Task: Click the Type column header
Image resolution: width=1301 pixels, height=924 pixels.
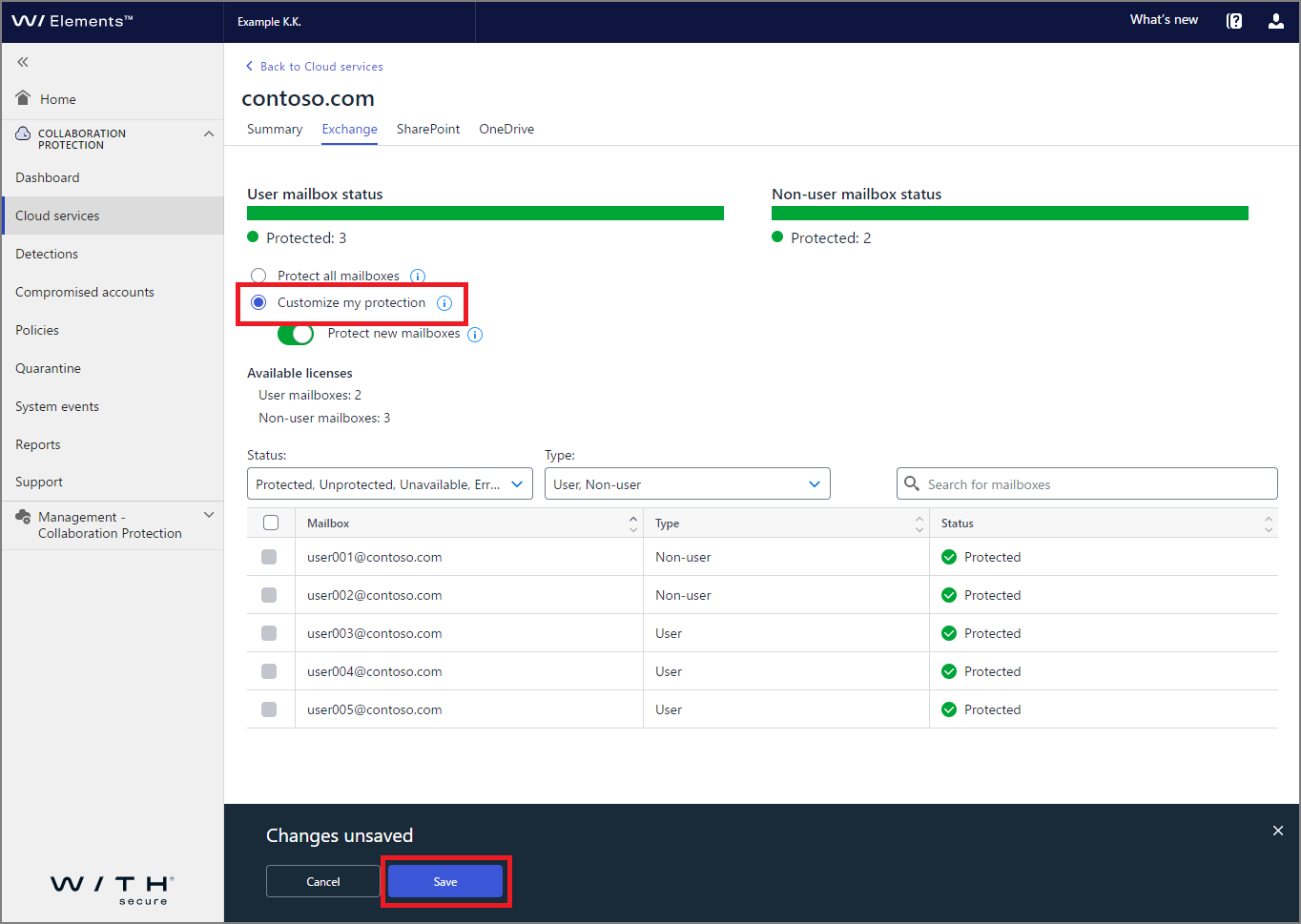Action: tap(786, 524)
